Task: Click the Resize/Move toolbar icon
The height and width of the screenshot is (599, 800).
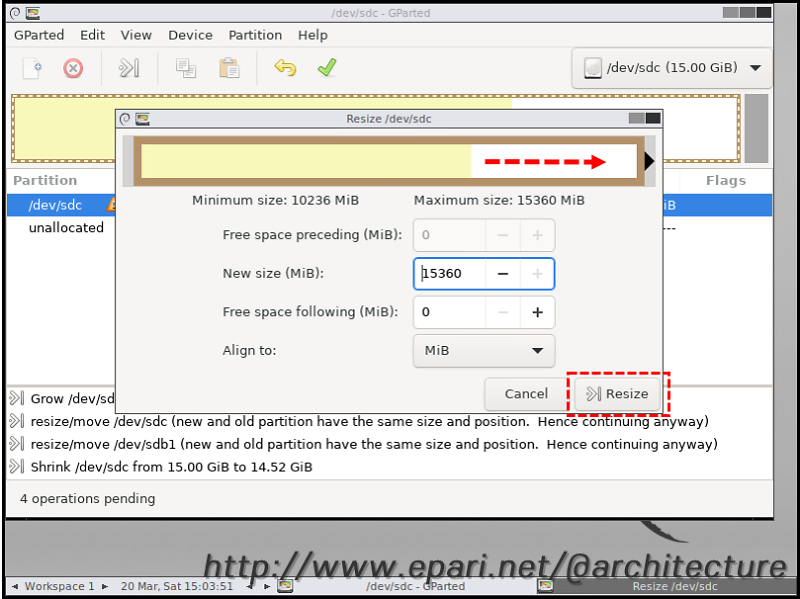Action: [x=129, y=68]
